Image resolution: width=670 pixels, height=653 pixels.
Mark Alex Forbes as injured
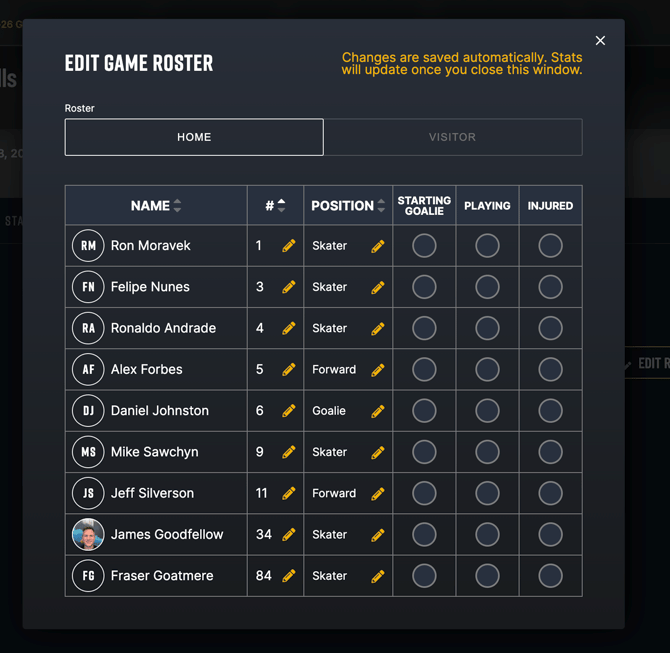(550, 369)
